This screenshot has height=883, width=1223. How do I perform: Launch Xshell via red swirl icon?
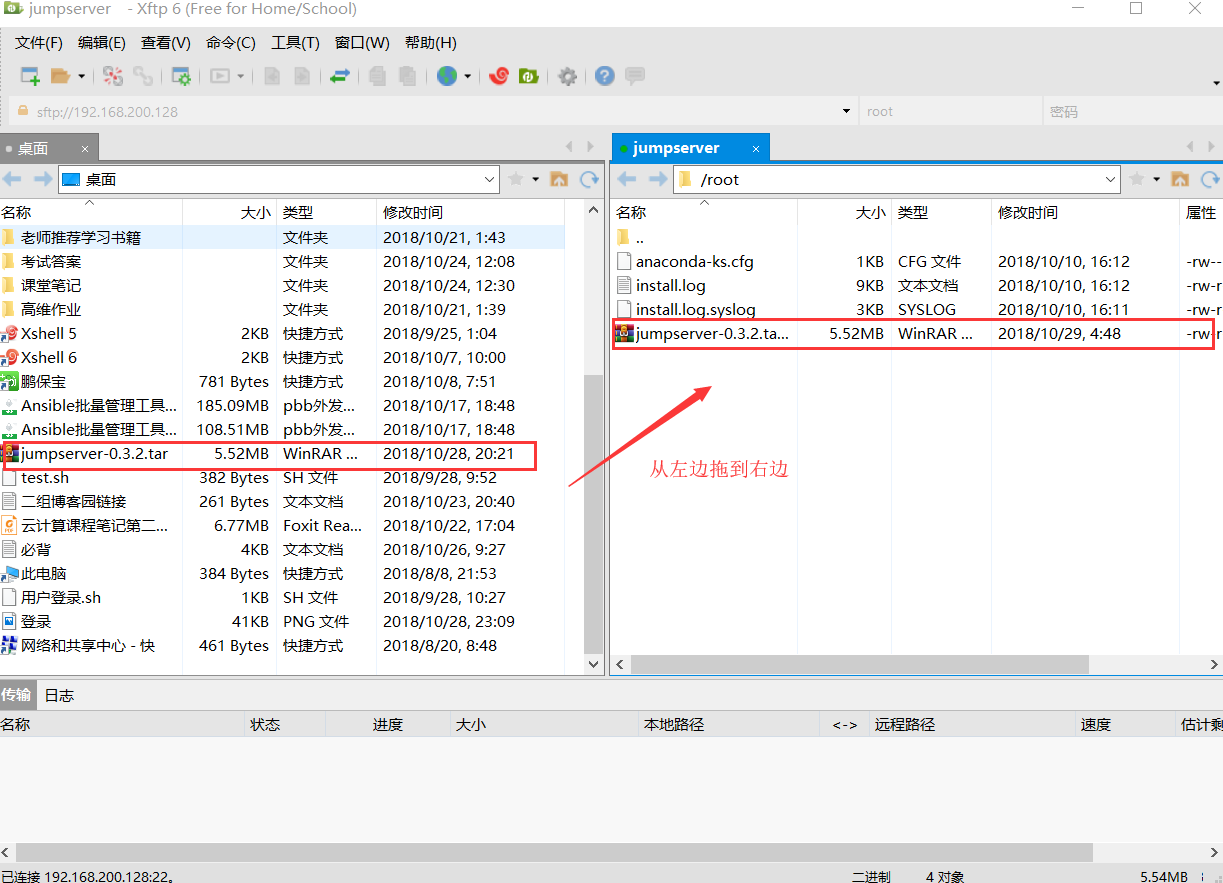[x=499, y=76]
